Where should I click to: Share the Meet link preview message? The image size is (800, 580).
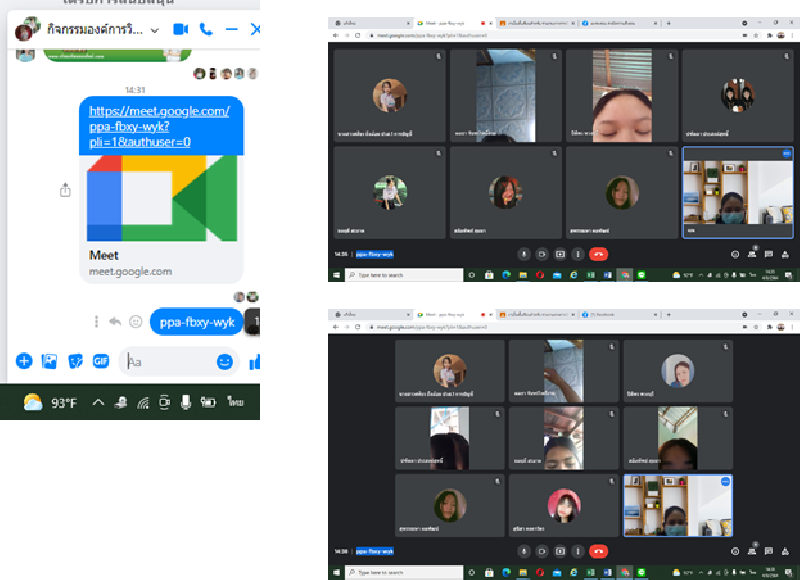(x=65, y=190)
